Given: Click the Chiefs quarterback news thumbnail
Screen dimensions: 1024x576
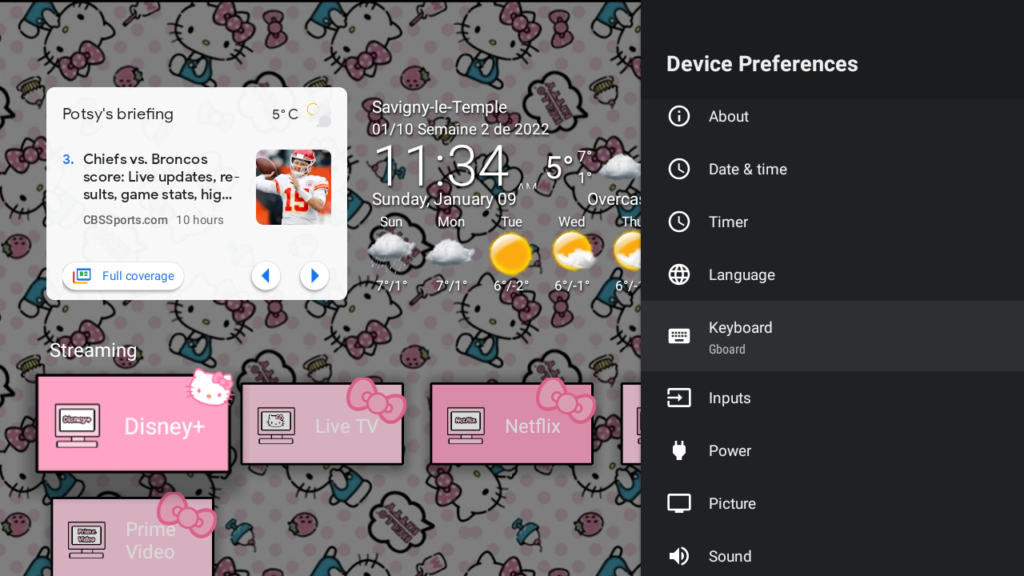Looking at the screenshot, I should click(293, 187).
